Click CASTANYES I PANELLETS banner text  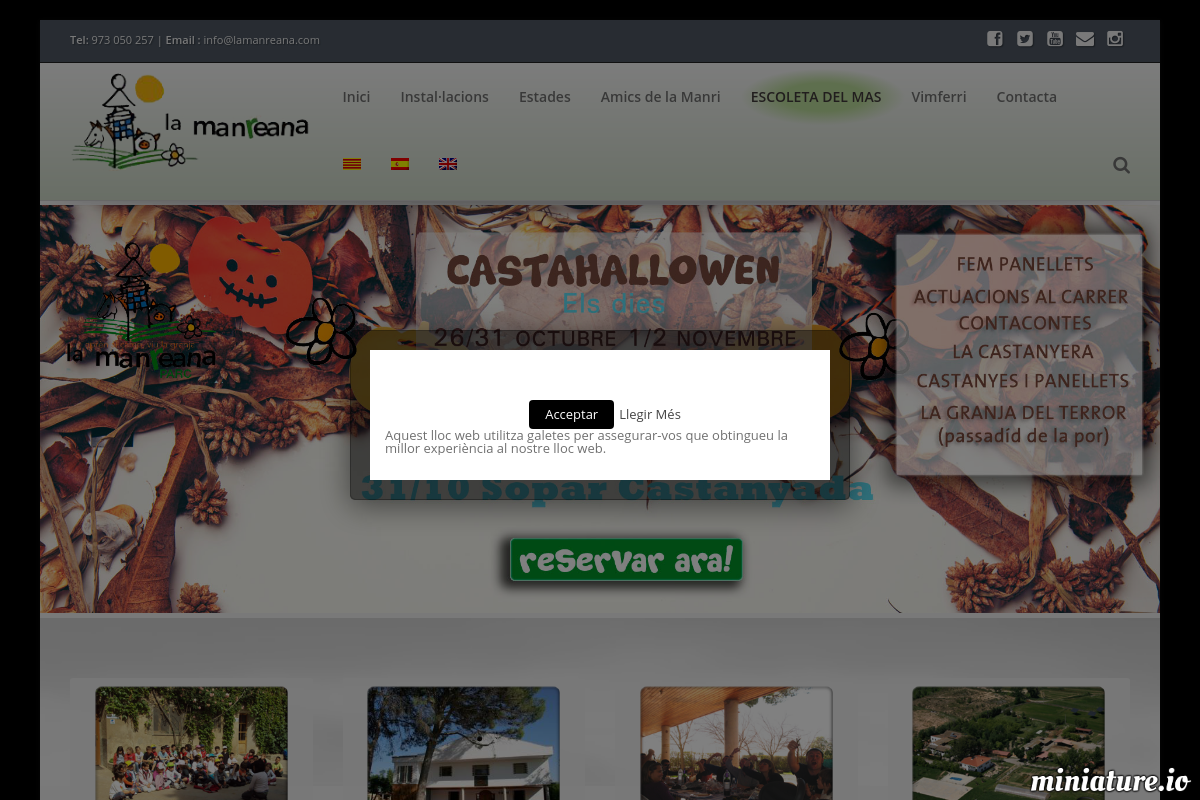pos(1023,380)
